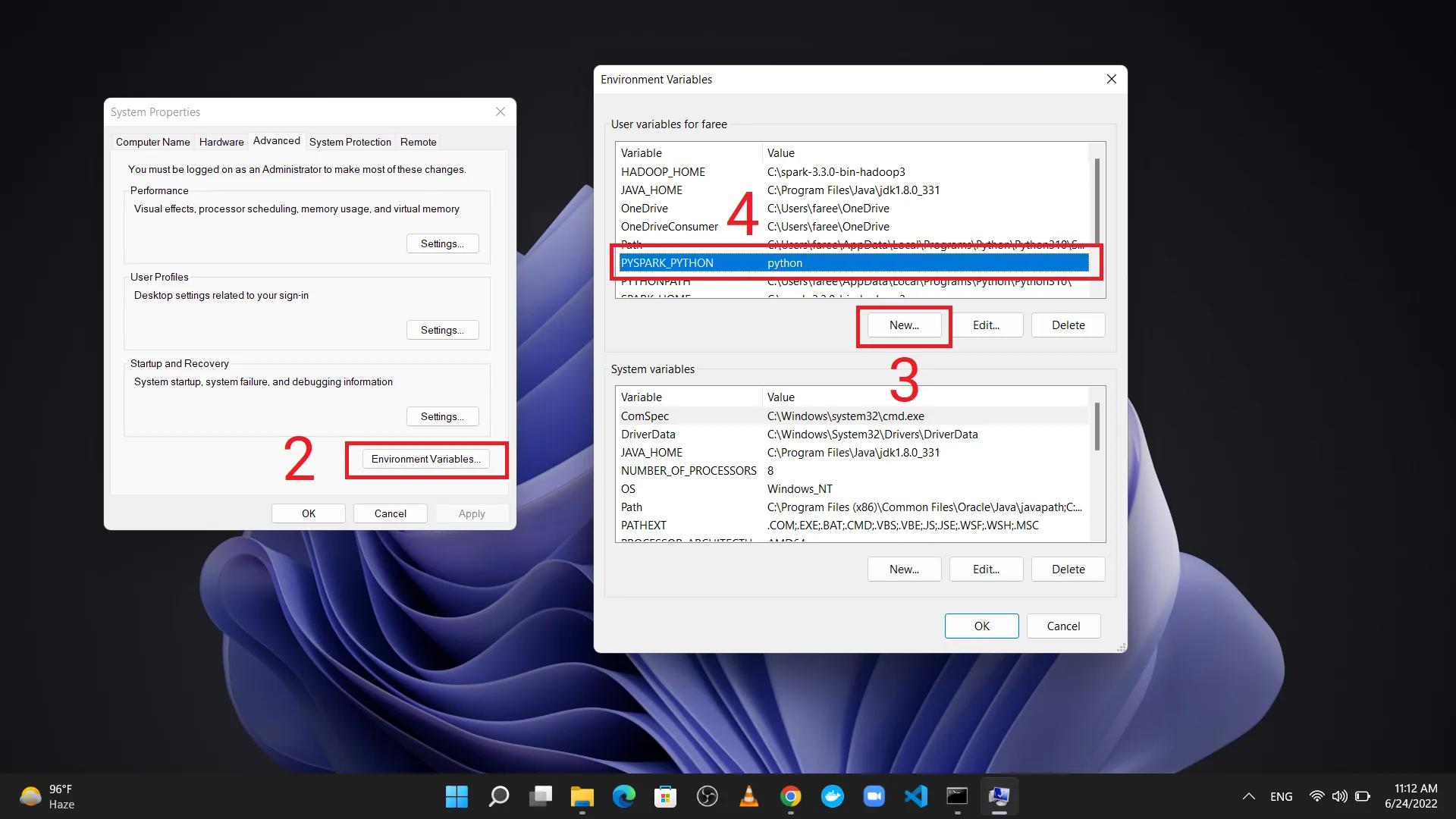Open VLC media player icon
The height and width of the screenshot is (819, 1456).
click(x=748, y=796)
